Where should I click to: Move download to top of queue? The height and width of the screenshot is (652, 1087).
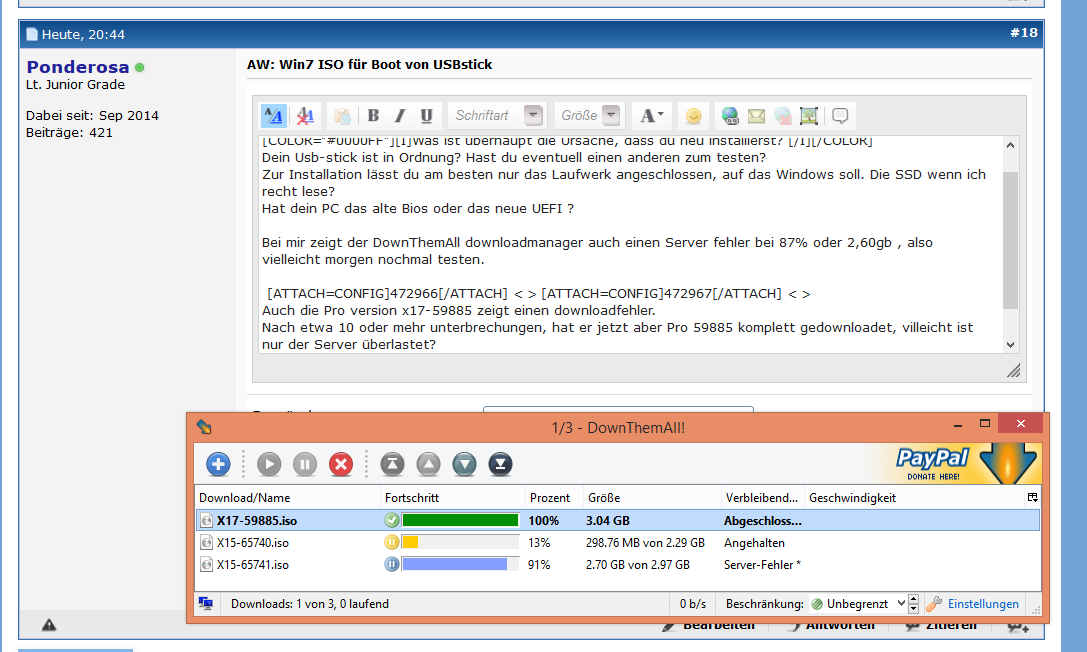point(392,464)
